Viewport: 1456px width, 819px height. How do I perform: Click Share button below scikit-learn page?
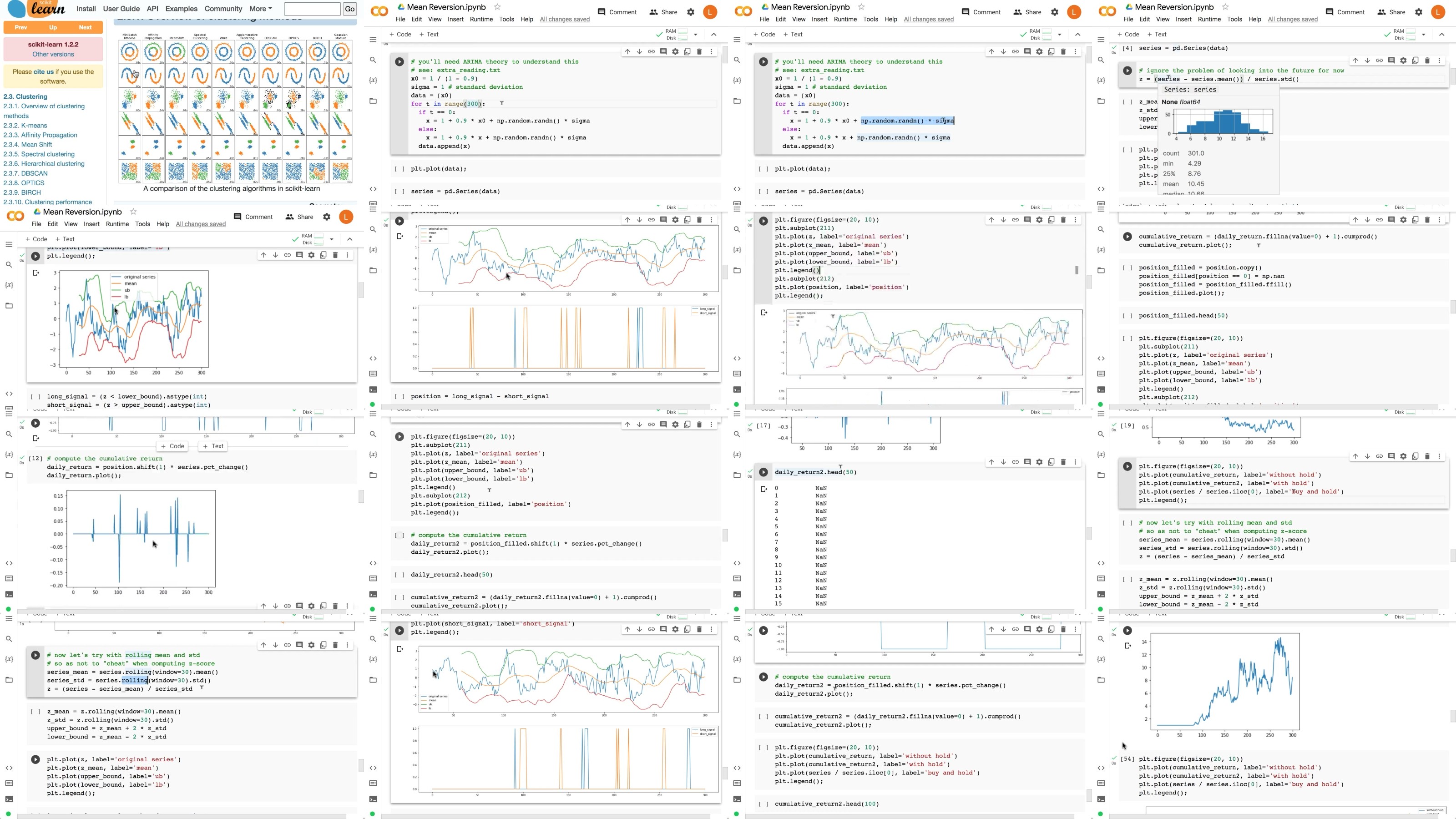[299, 217]
